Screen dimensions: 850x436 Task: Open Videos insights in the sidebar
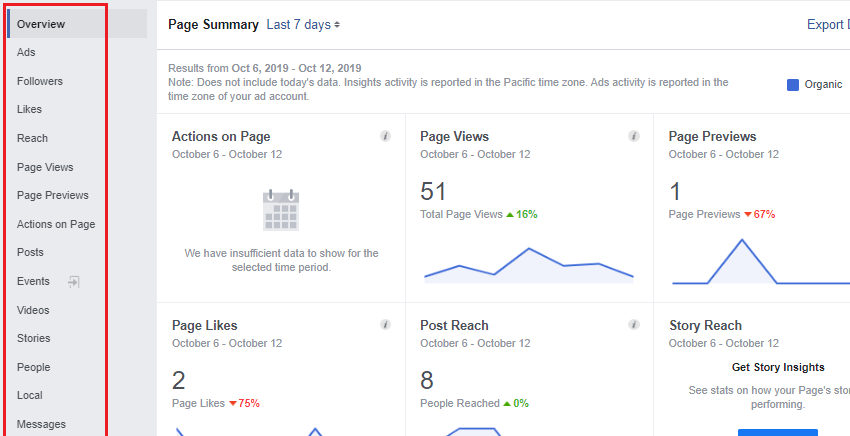click(x=33, y=310)
